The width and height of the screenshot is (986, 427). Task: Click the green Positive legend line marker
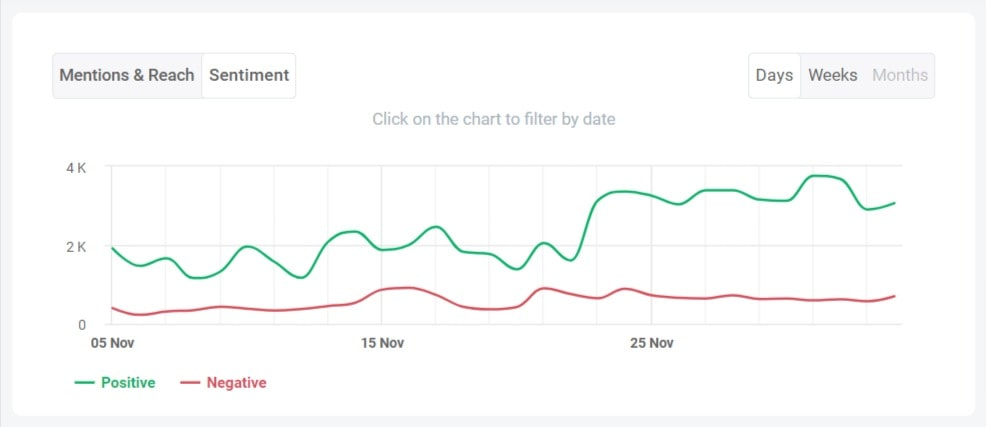point(85,382)
